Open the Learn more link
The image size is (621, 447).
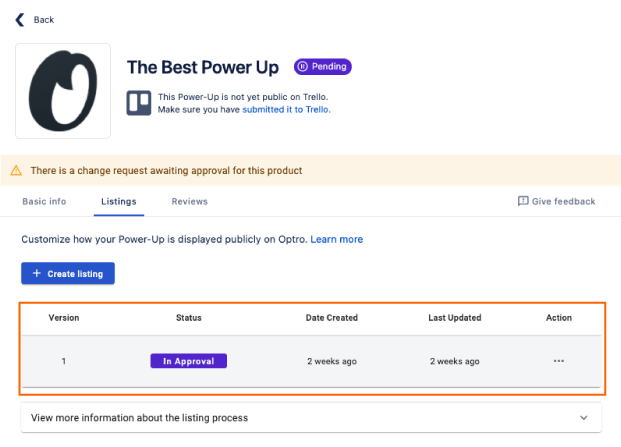pyautogui.click(x=337, y=240)
